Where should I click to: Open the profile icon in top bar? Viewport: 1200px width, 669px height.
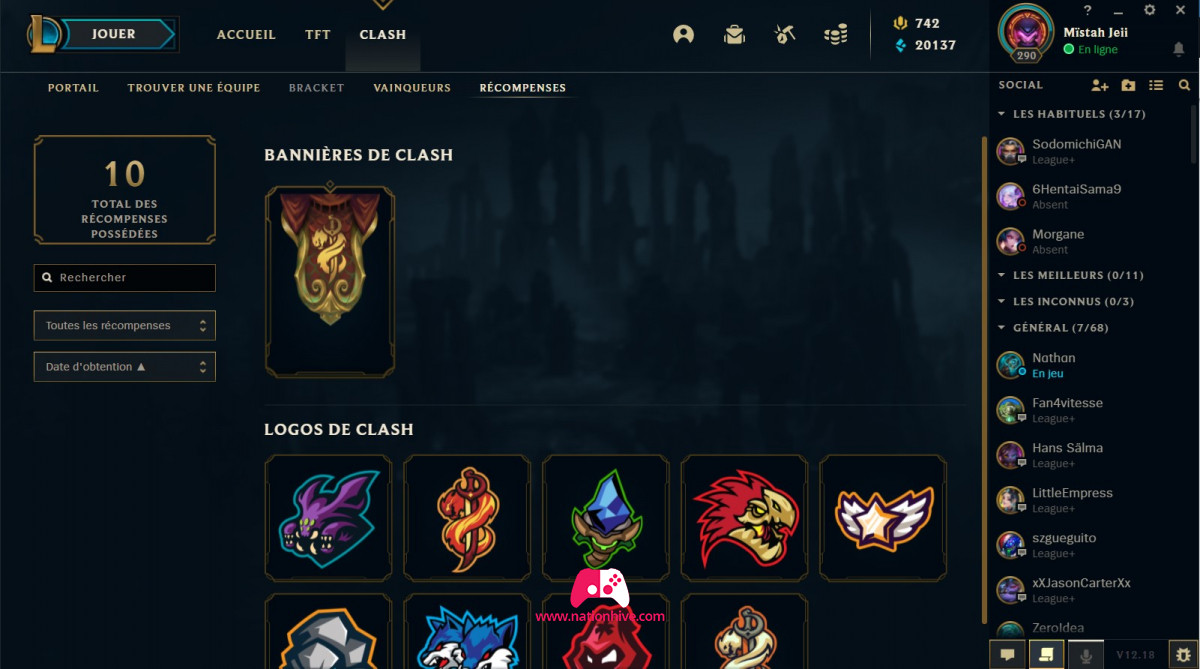point(684,34)
